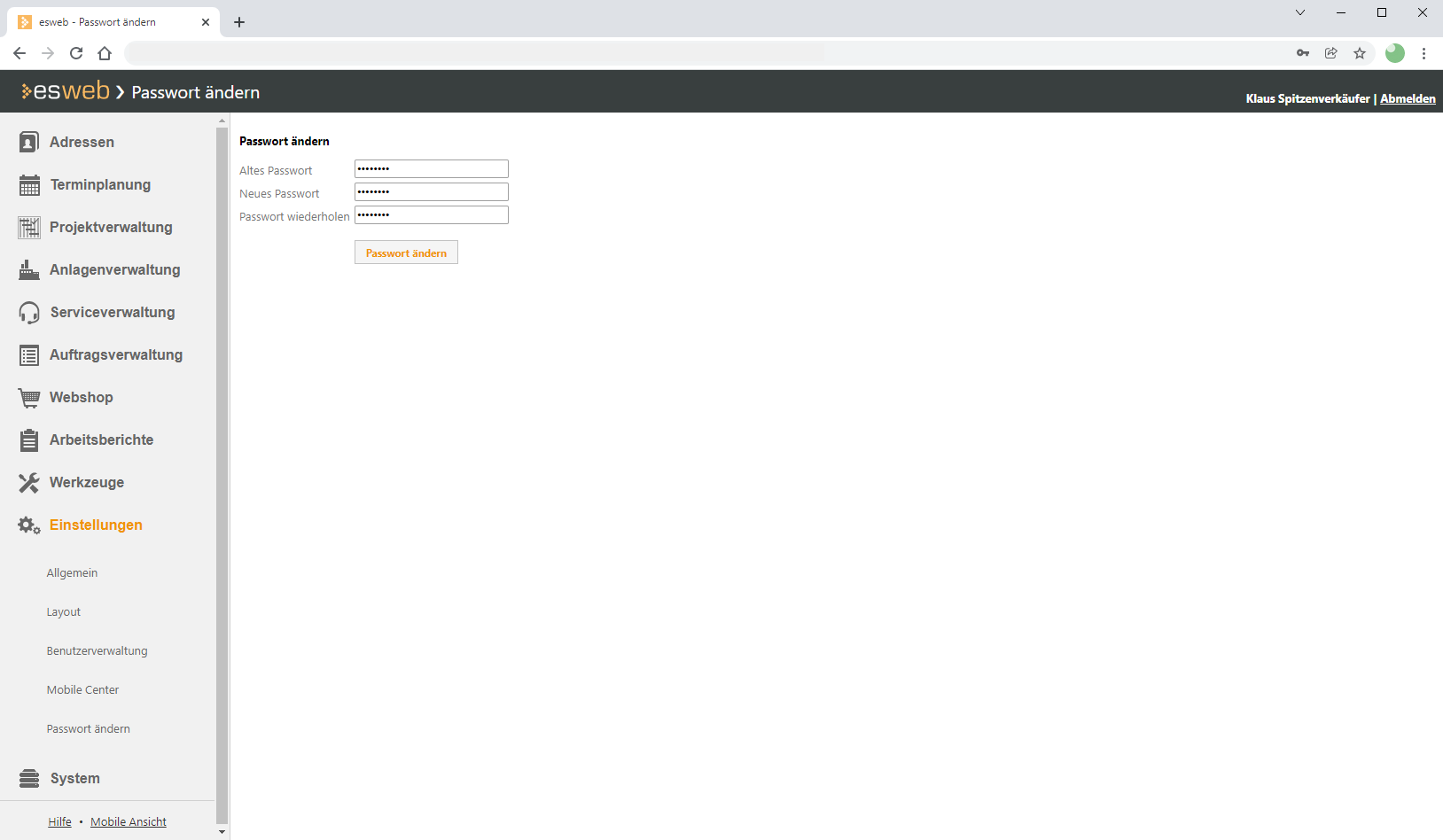Click the orange Passwort ändern button

coord(406,253)
